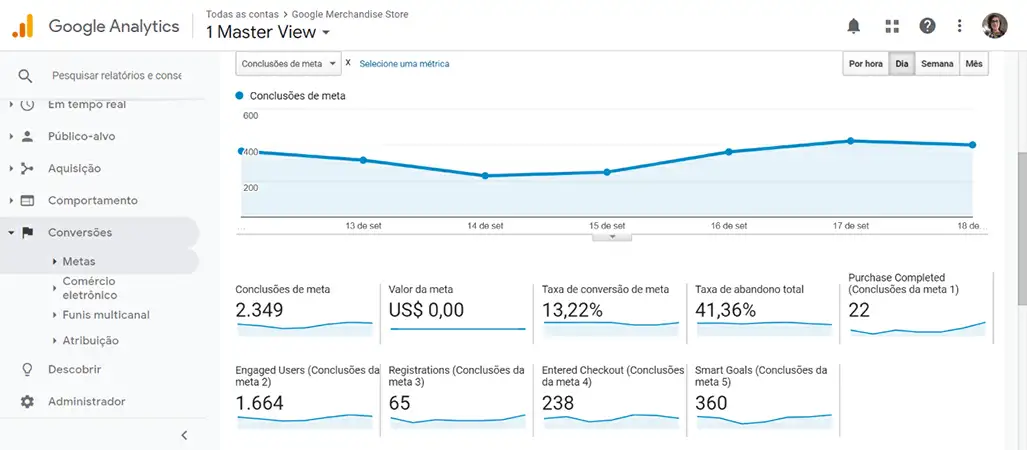Collapse the sidebar with the chevron arrow
Screen dimensions: 1027x450
pos(184,435)
